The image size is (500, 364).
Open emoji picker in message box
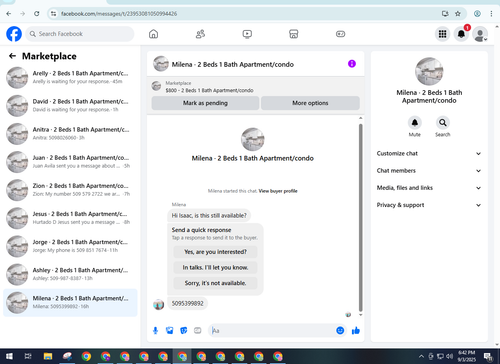pyautogui.click(x=340, y=330)
